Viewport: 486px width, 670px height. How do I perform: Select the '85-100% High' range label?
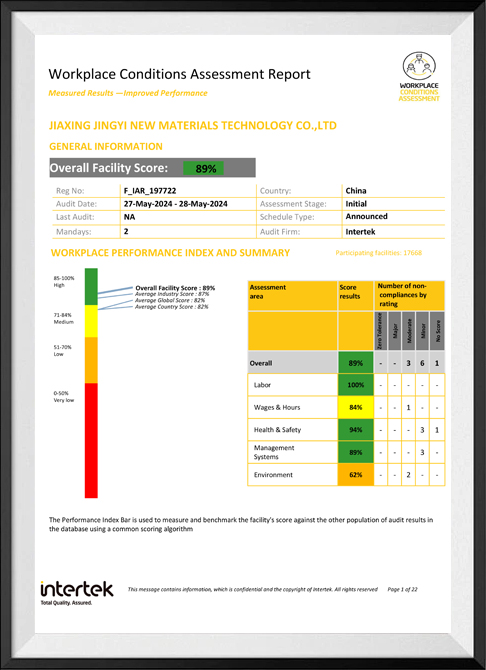[x=64, y=282]
